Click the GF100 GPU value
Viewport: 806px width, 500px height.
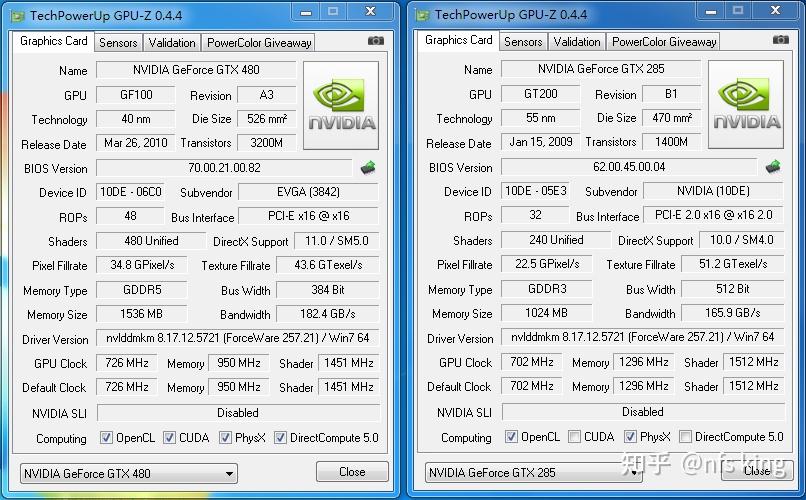(x=136, y=95)
